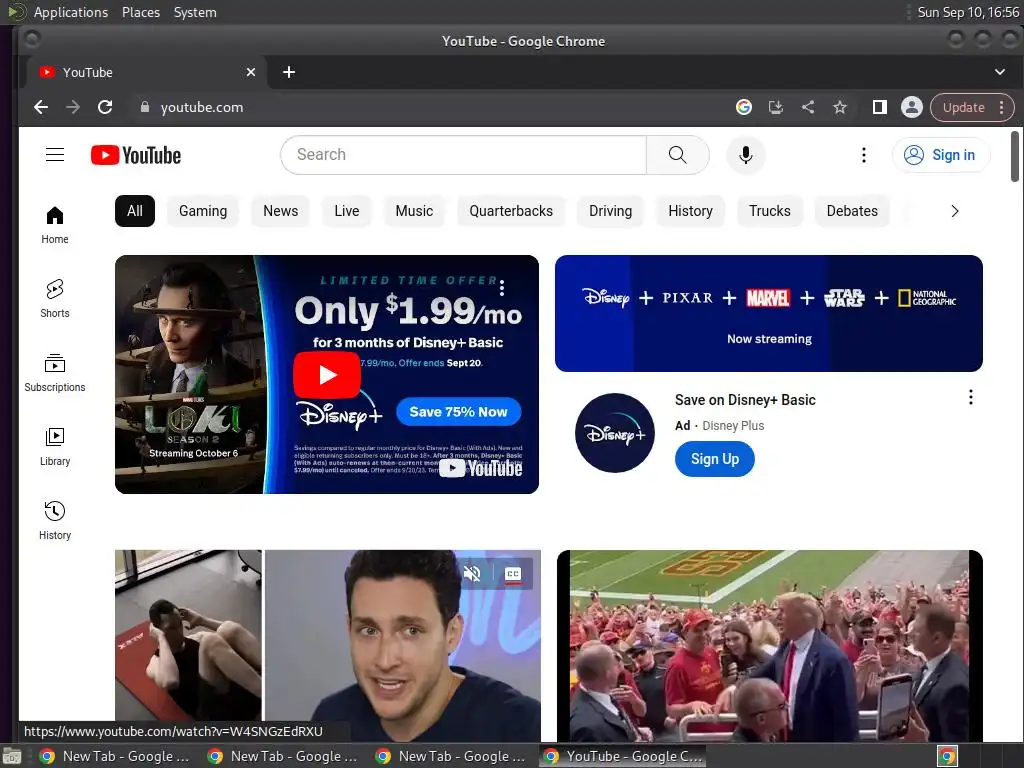Open History in sidebar
Screen dimensions: 1024x768
[x=55, y=520]
